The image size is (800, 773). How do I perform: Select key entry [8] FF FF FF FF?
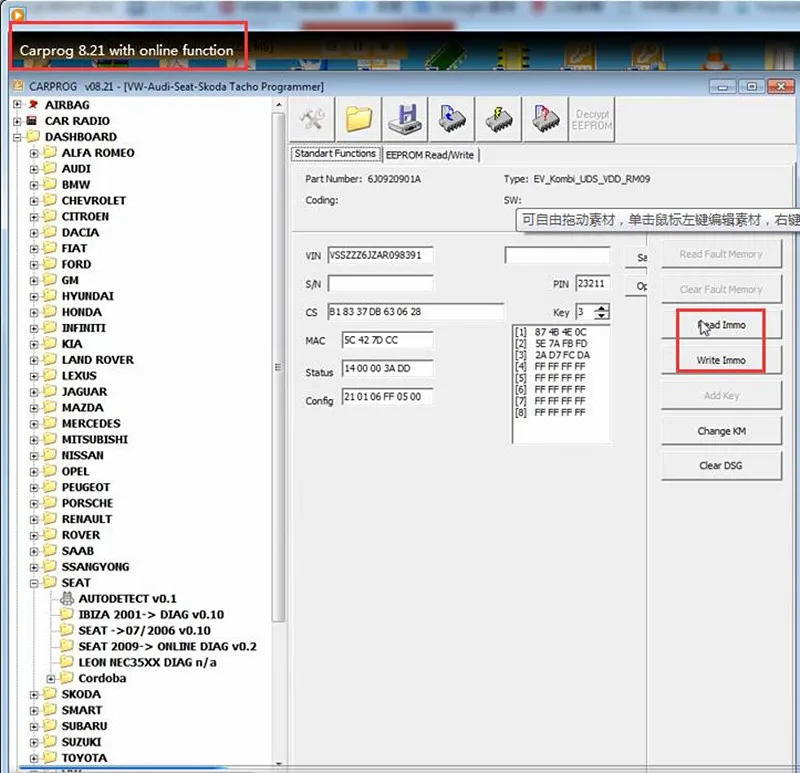pyautogui.click(x=550, y=412)
